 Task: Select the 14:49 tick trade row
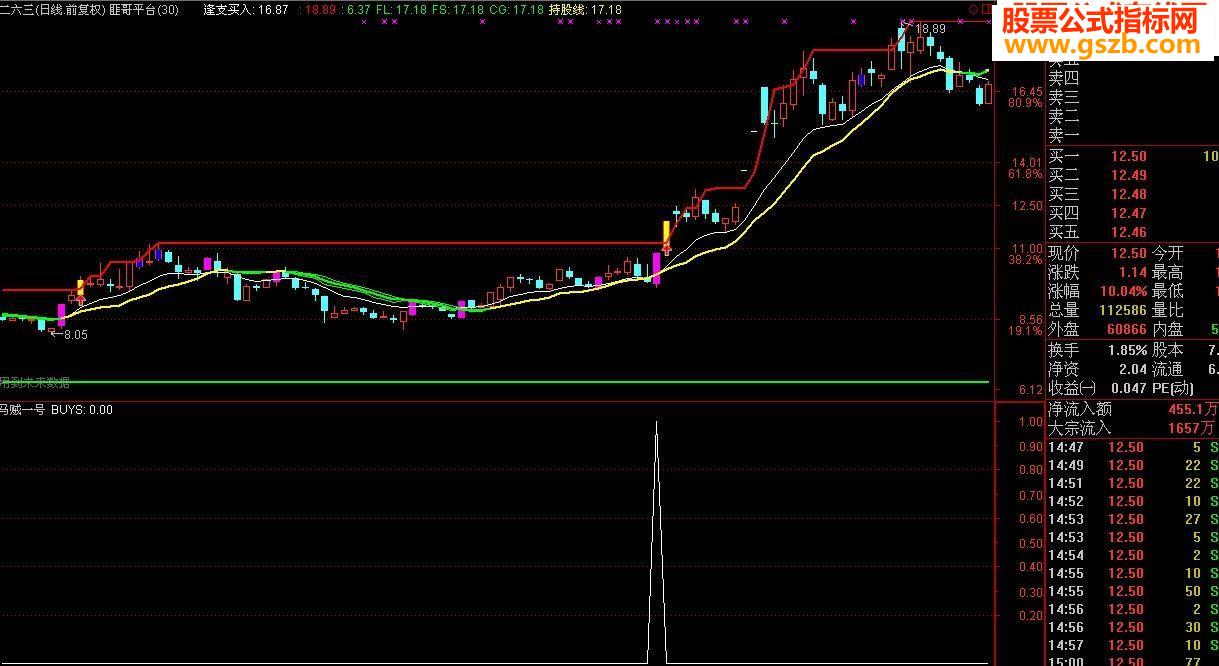(1132, 465)
